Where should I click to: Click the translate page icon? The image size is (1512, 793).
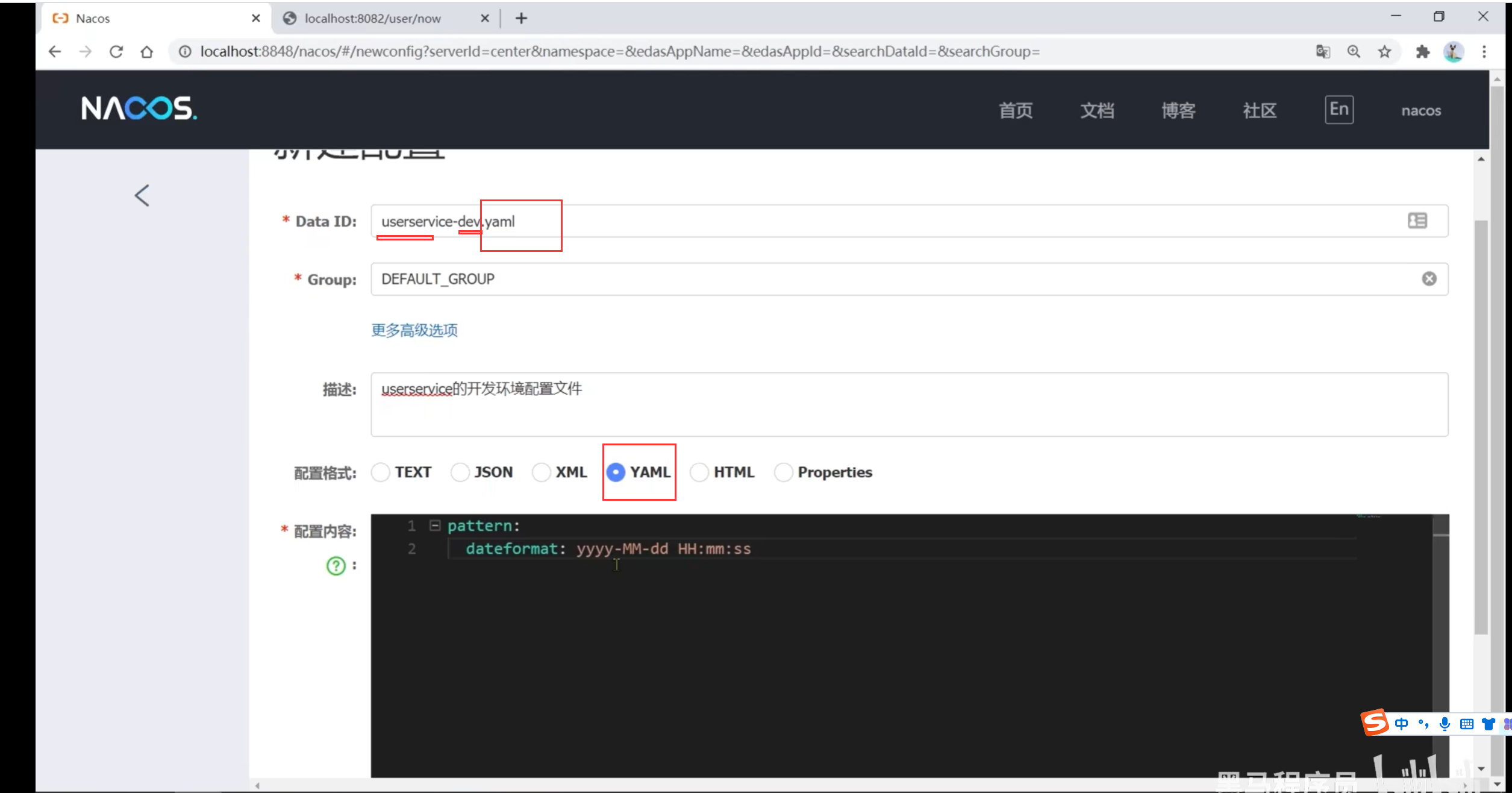(1323, 52)
